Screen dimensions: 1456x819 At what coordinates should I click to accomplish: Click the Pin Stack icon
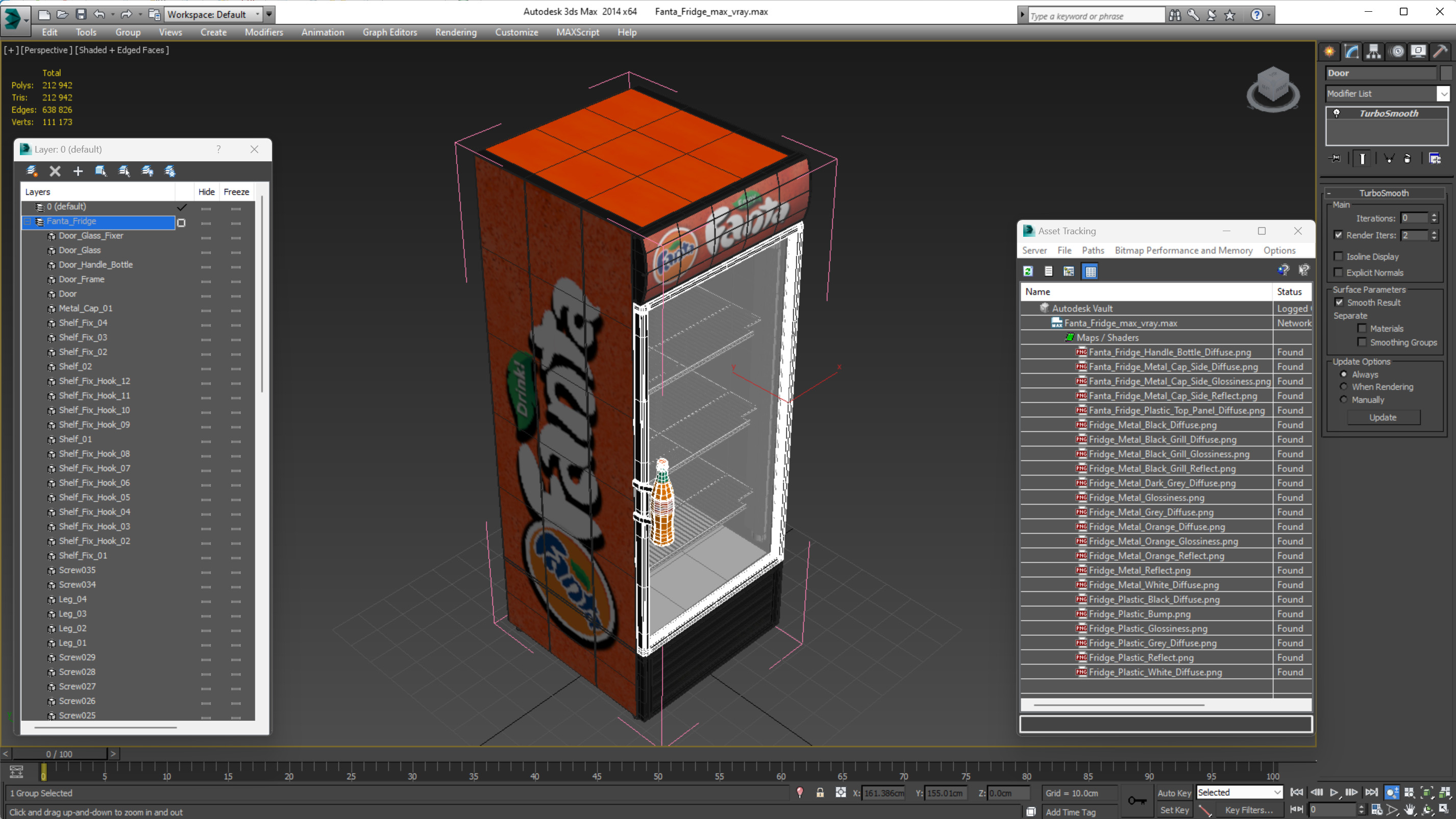[1335, 158]
